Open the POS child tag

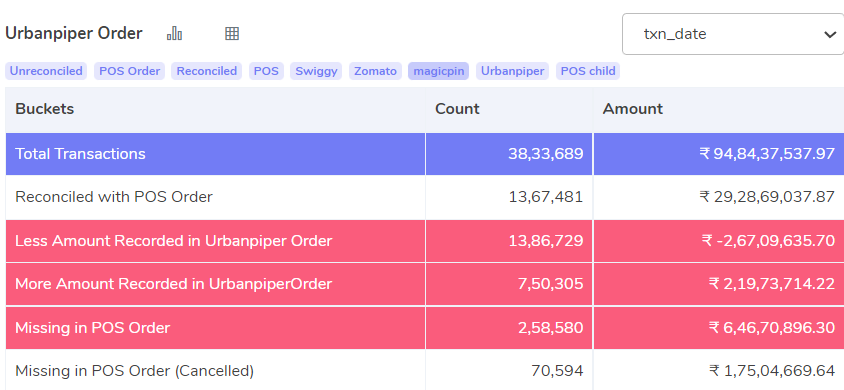588,71
